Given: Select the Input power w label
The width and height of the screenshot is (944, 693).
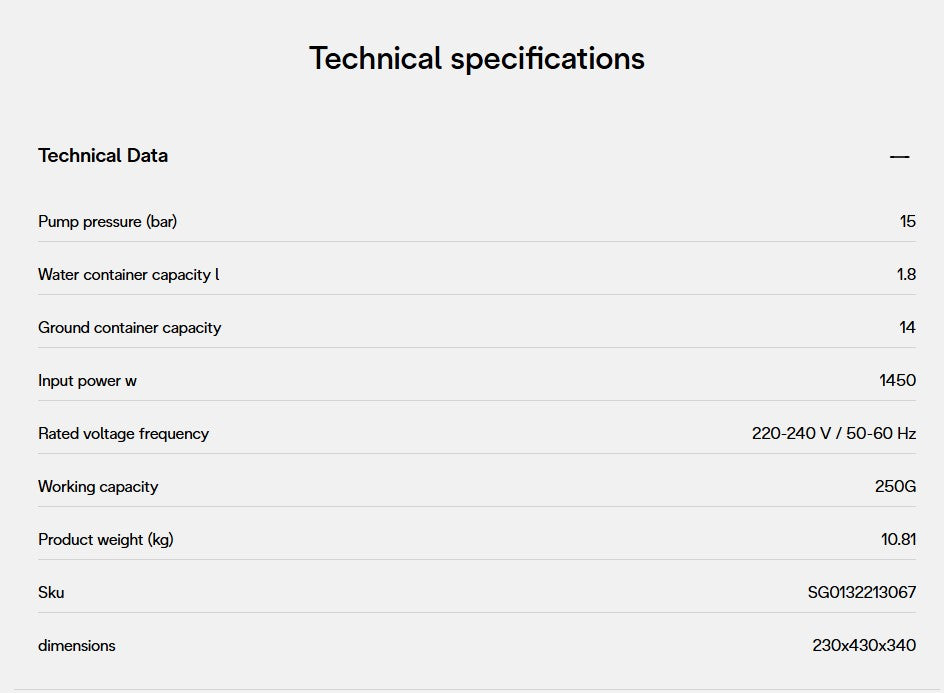Looking at the screenshot, I should [x=87, y=381].
